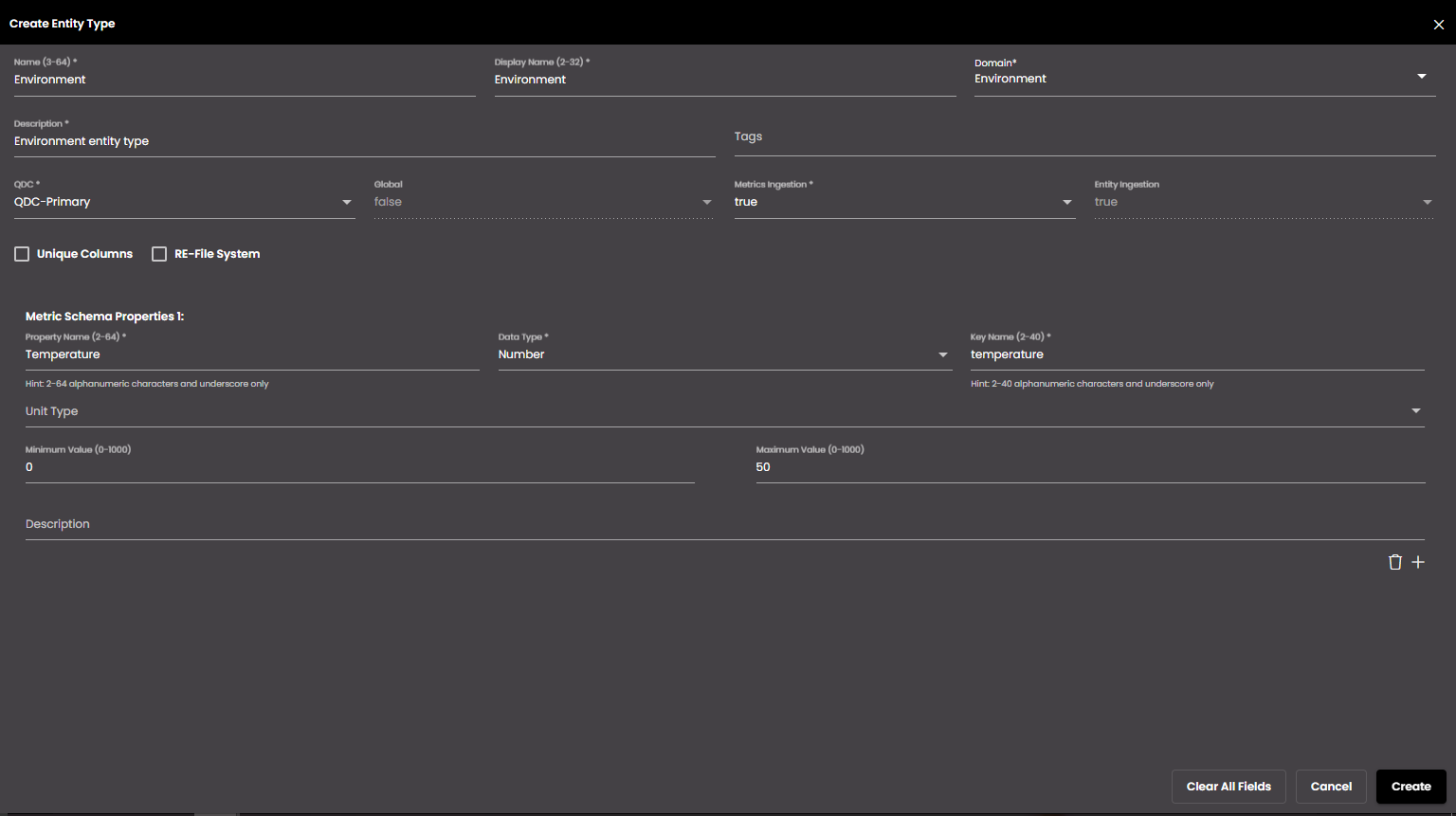Open the QDC dropdown showing QDC-Primary

[185, 201]
